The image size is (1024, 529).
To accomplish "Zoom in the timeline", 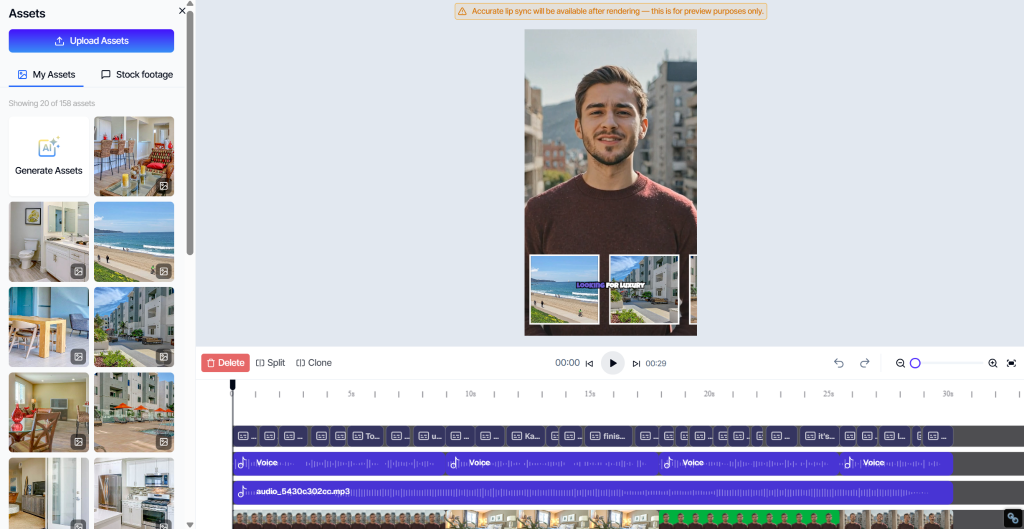I will click(x=993, y=363).
